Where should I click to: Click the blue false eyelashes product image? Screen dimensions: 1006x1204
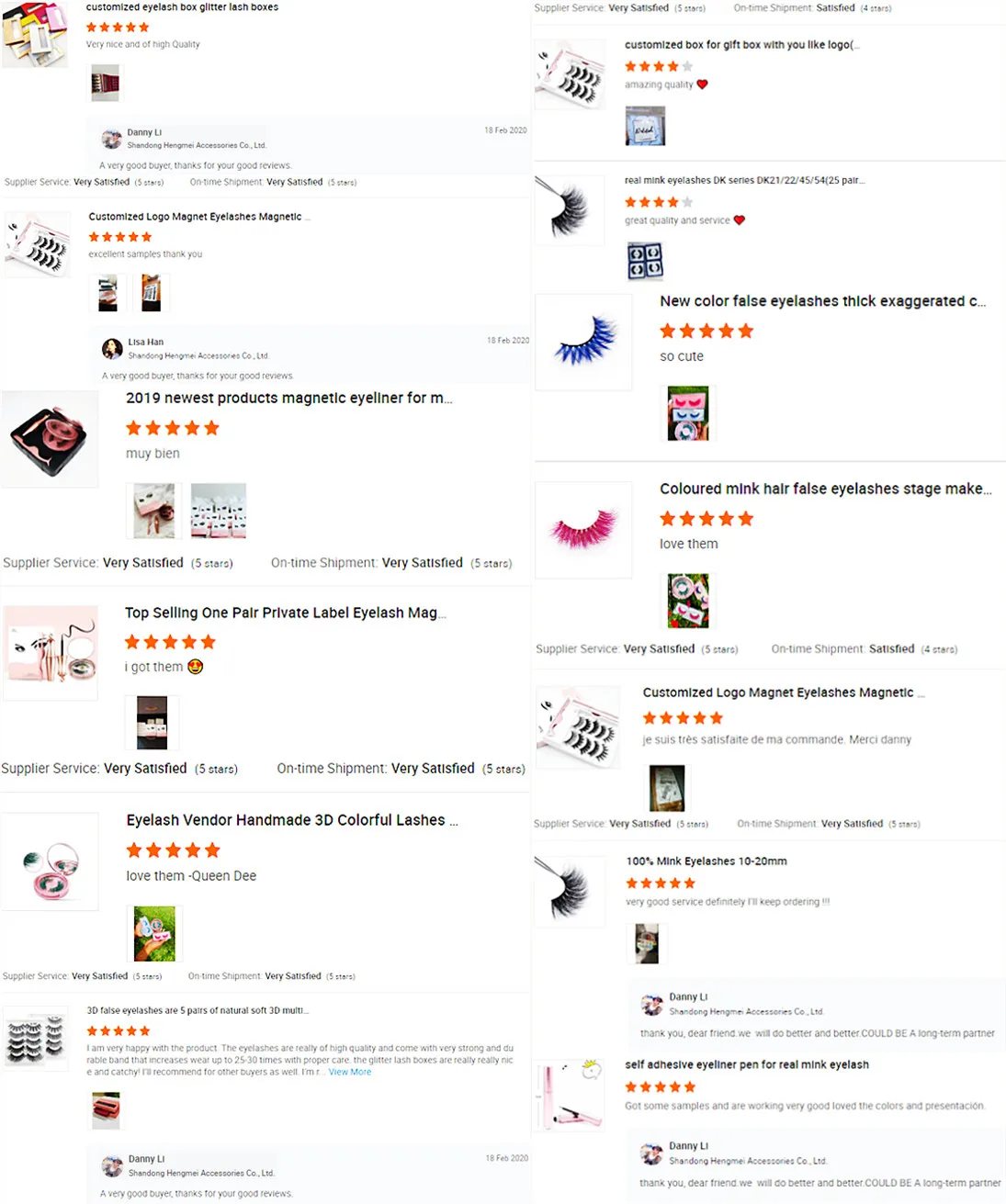(x=583, y=343)
